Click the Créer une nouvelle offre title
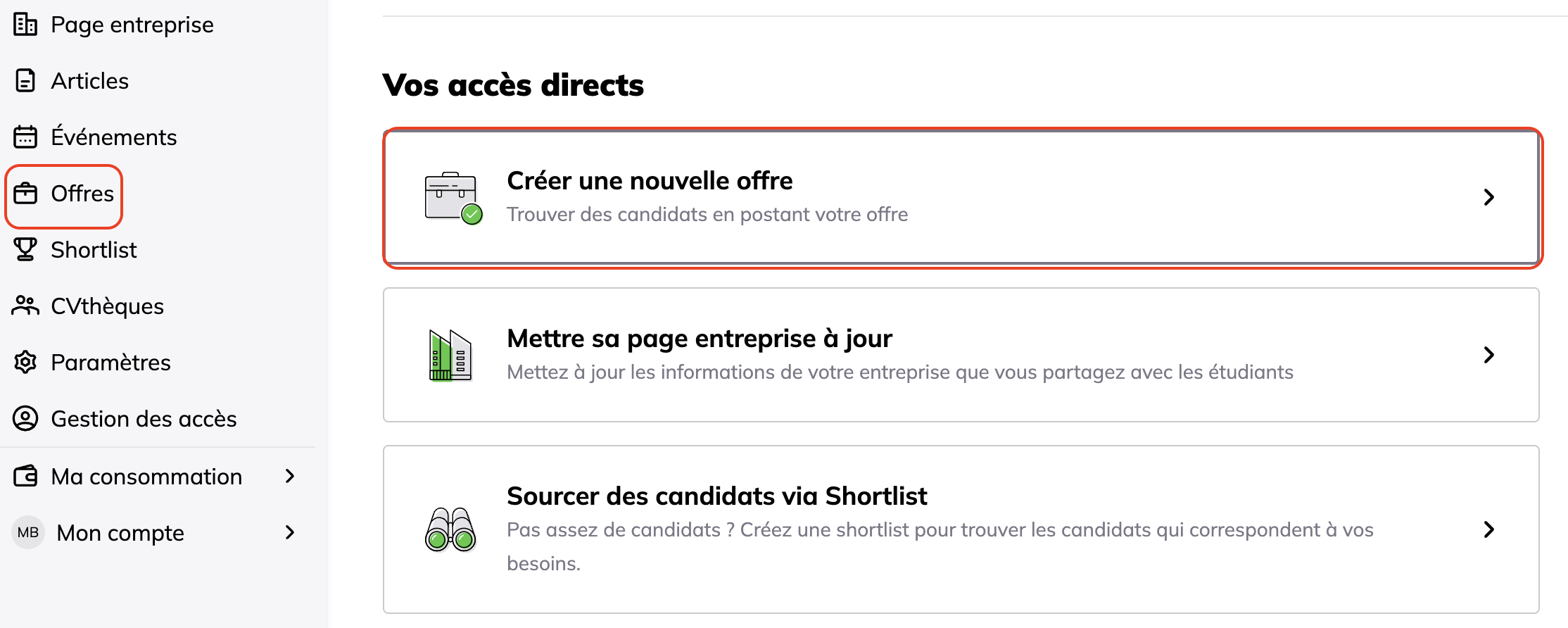This screenshot has width=1568, height=628. pyautogui.click(x=650, y=181)
